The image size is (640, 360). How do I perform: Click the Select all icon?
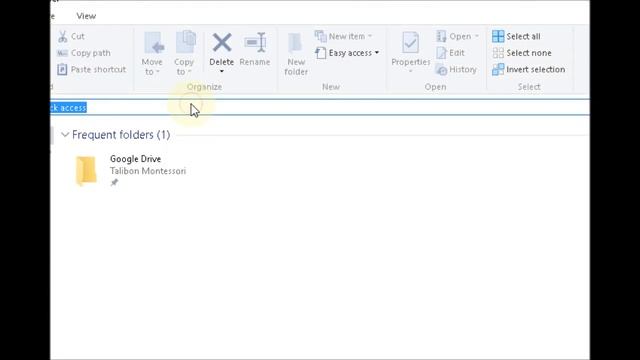[498, 36]
